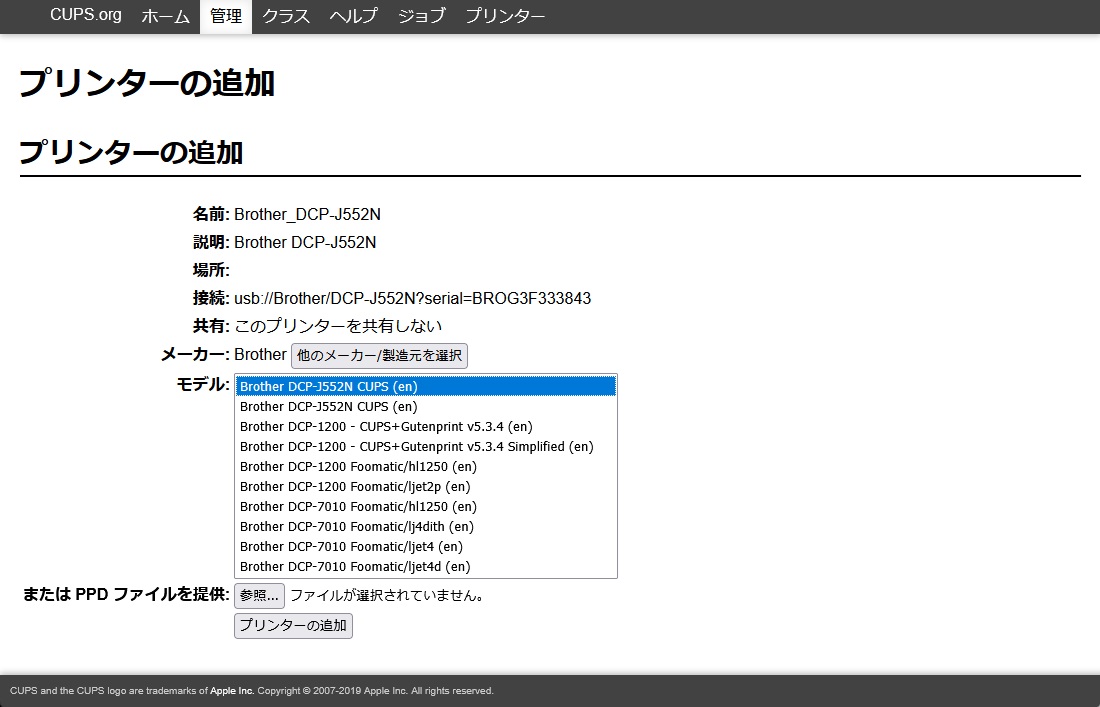Go to the ホーム tab
The width and height of the screenshot is (1100, 707).
coord(166,15)
